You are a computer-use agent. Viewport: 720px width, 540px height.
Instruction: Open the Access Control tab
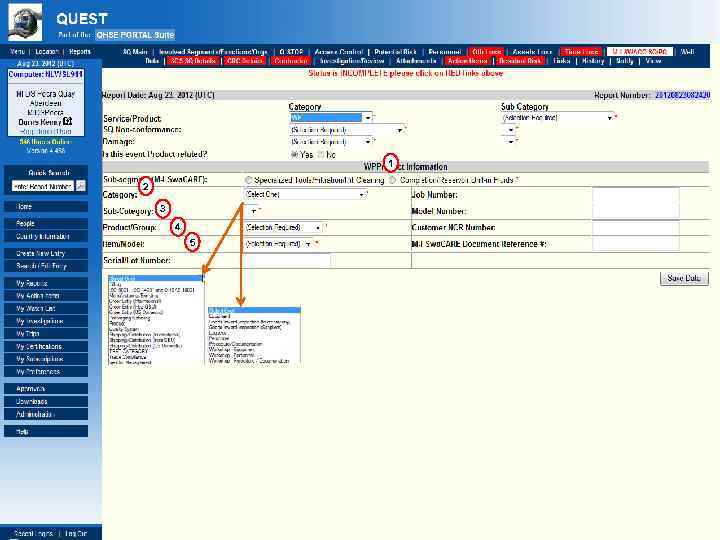click(x=338, y=52)
